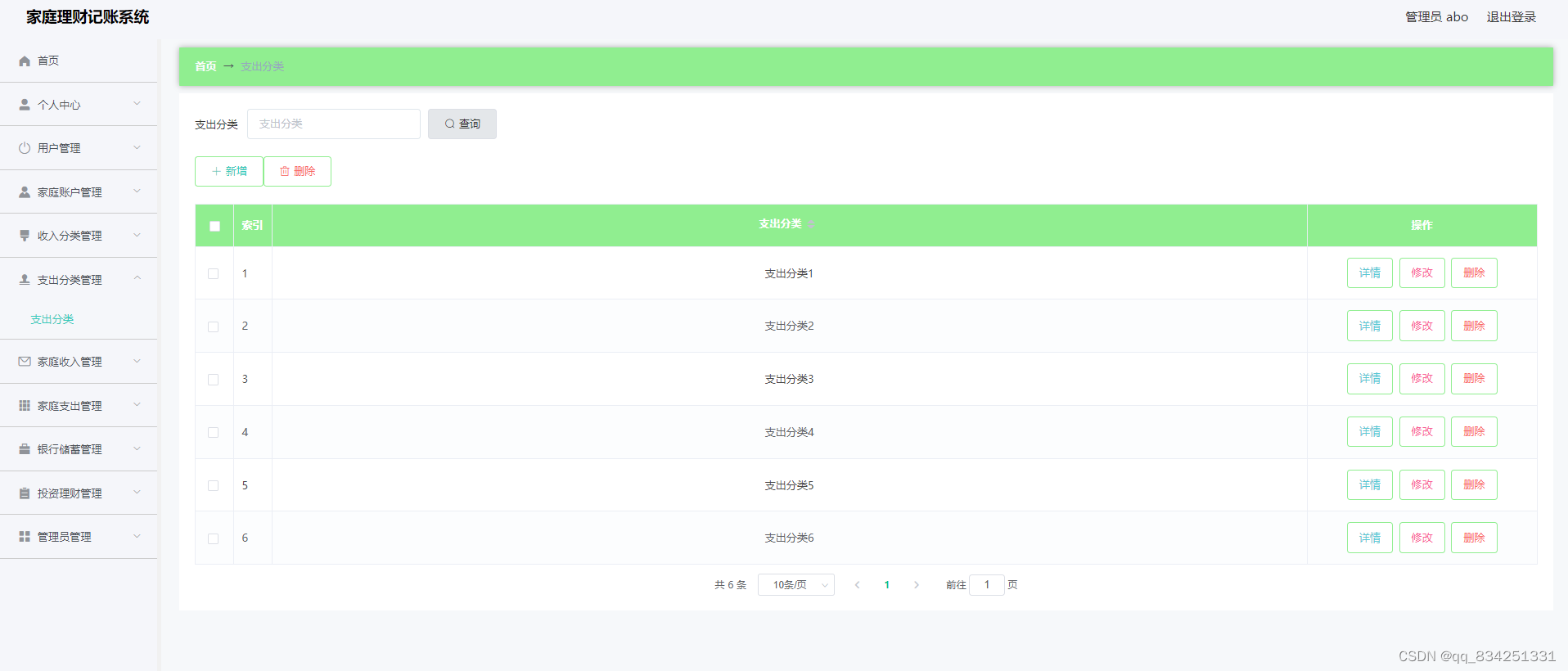Click the 共 6 条 total count text
This screenshot has width=1568, height=671.
(730, 585)
